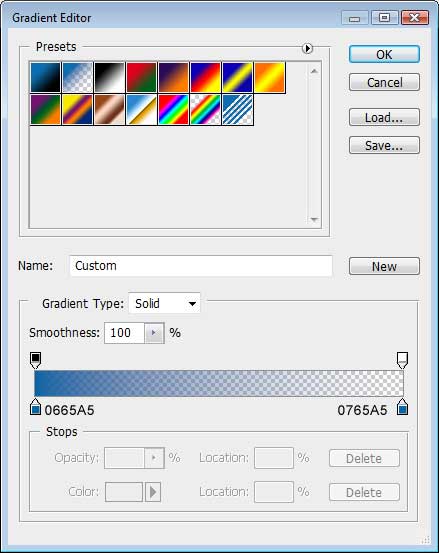Pick the red-to-green gradient preset

tap(141, 78)
